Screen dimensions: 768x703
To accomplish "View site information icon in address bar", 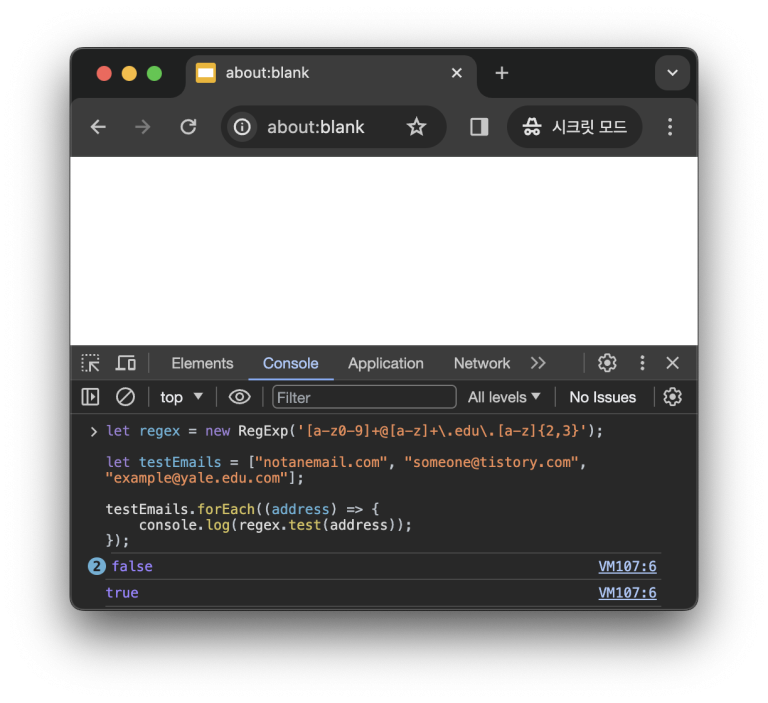I will 242,127.
